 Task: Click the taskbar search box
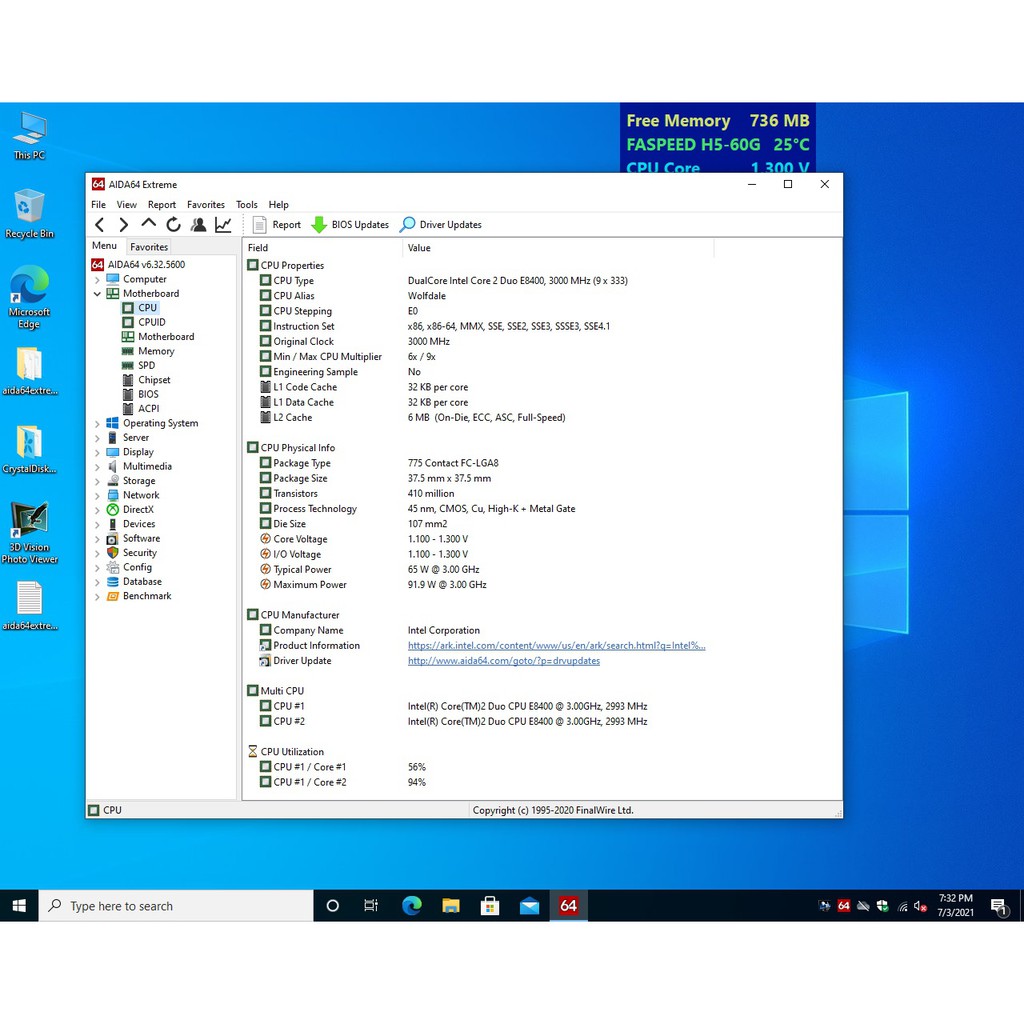(176, 906)
